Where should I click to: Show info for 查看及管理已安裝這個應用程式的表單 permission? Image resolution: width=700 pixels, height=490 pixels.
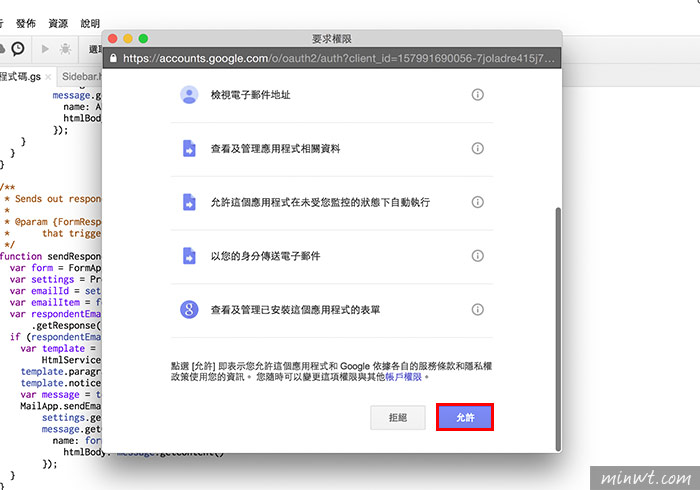[477, 309]
